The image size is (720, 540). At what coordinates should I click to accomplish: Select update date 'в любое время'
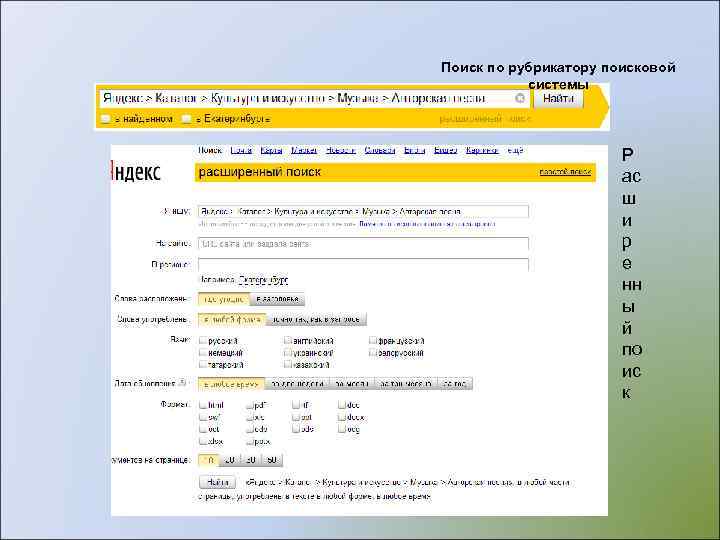point(231,384)
